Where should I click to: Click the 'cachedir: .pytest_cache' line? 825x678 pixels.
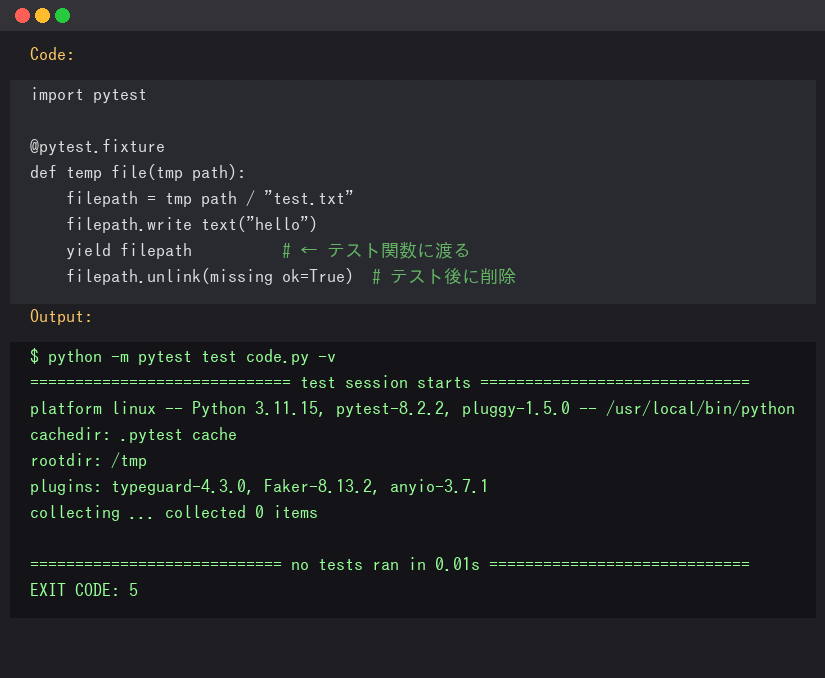click(133, 434)
